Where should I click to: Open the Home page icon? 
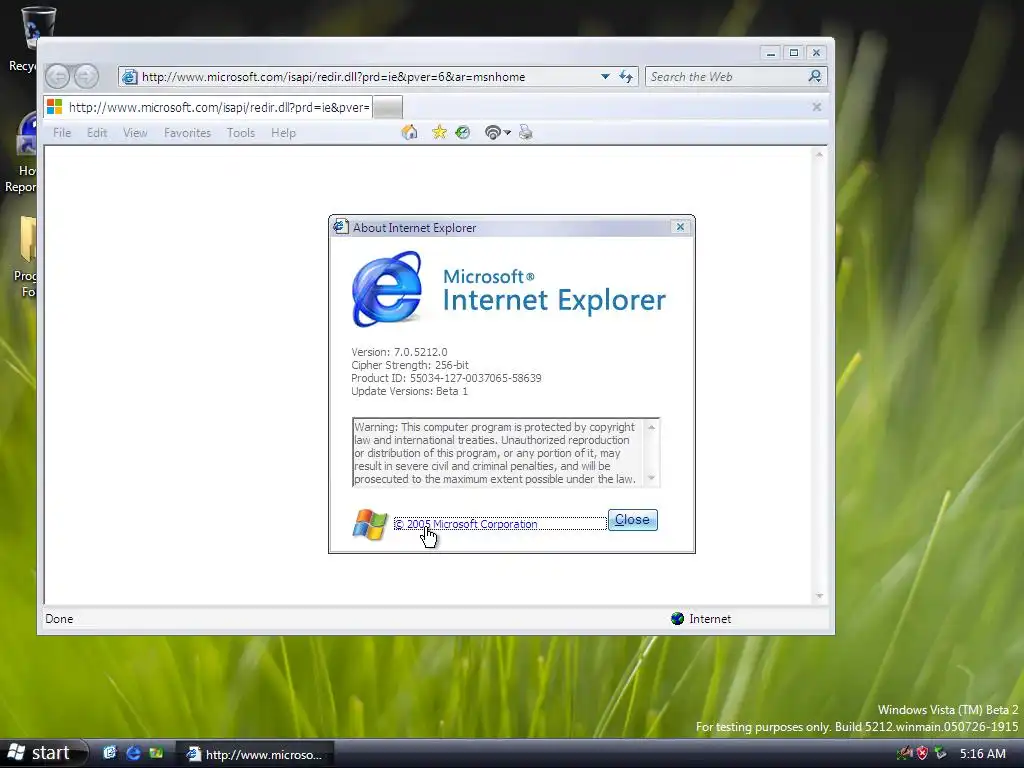pyautogui.click(x=409, y=133)
